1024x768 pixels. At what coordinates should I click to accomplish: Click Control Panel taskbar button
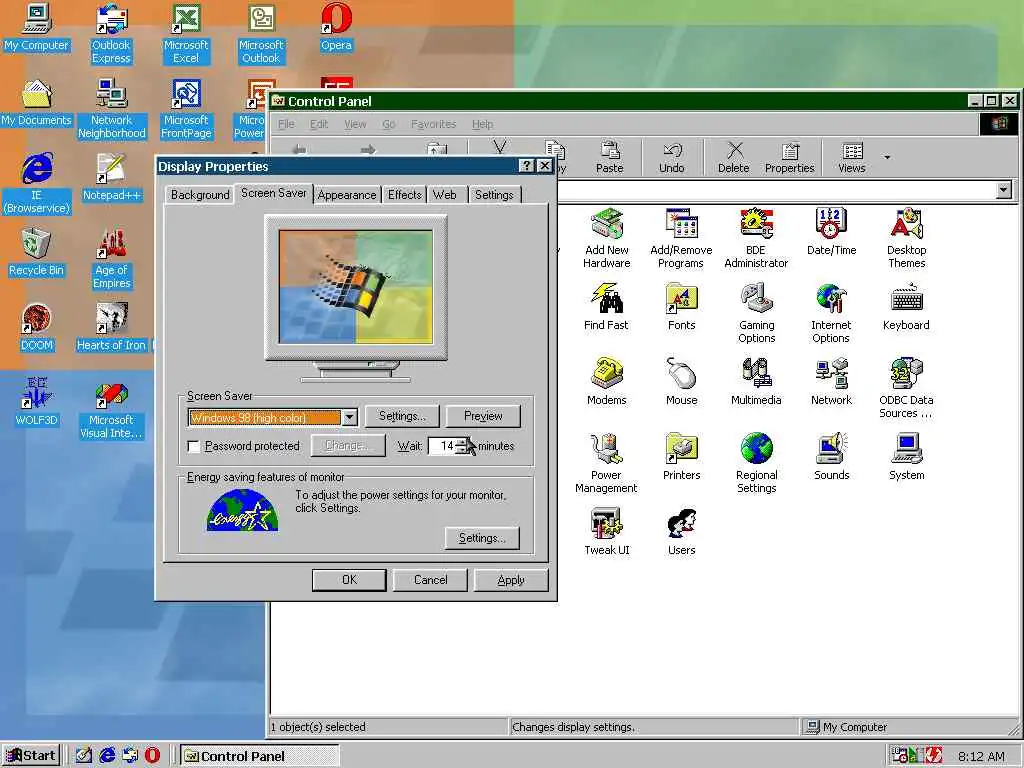pyautogui.click(x=260, y=756)
